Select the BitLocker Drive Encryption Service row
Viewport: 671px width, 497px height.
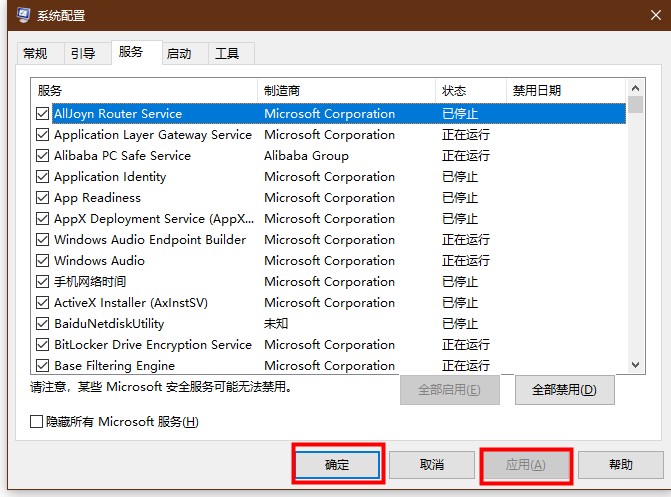[152, 345]
